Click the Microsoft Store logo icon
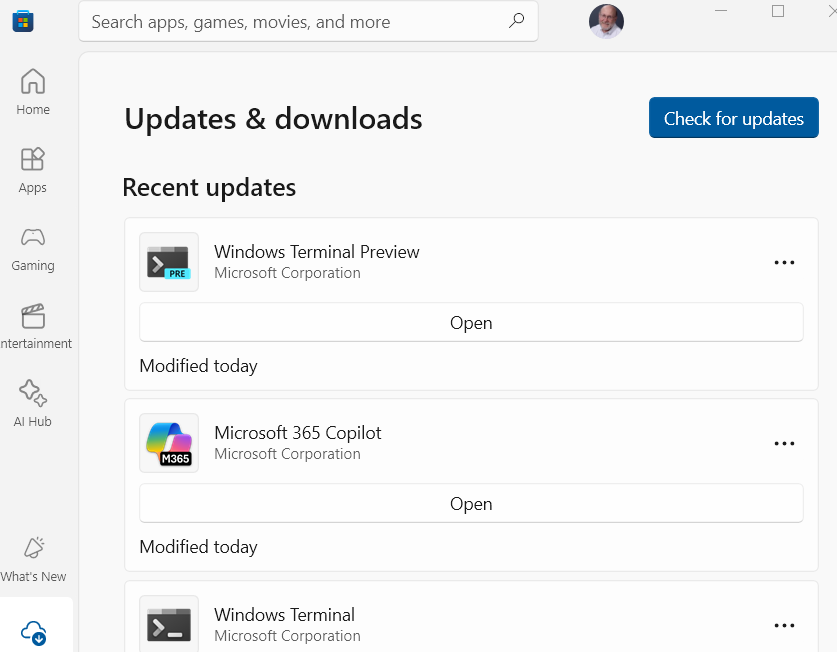 [x=23, y=21]
